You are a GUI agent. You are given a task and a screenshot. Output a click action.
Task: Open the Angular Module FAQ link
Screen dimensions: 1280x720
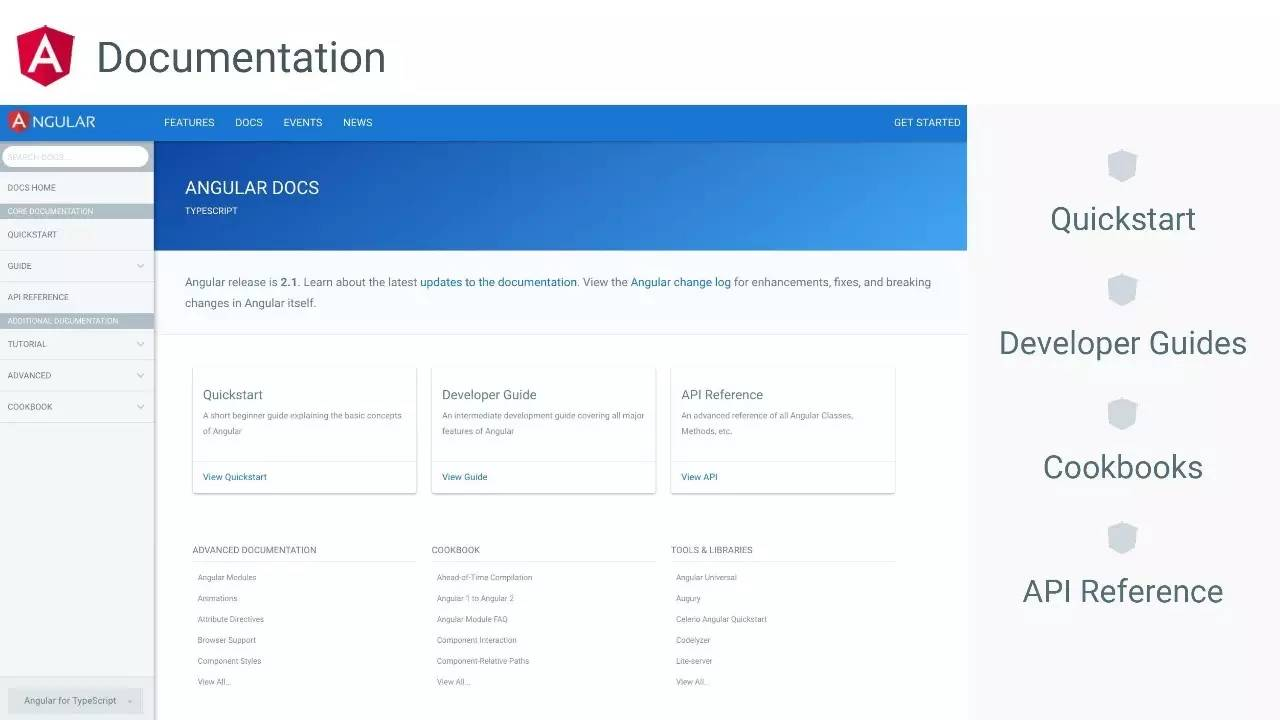[472, 620]
